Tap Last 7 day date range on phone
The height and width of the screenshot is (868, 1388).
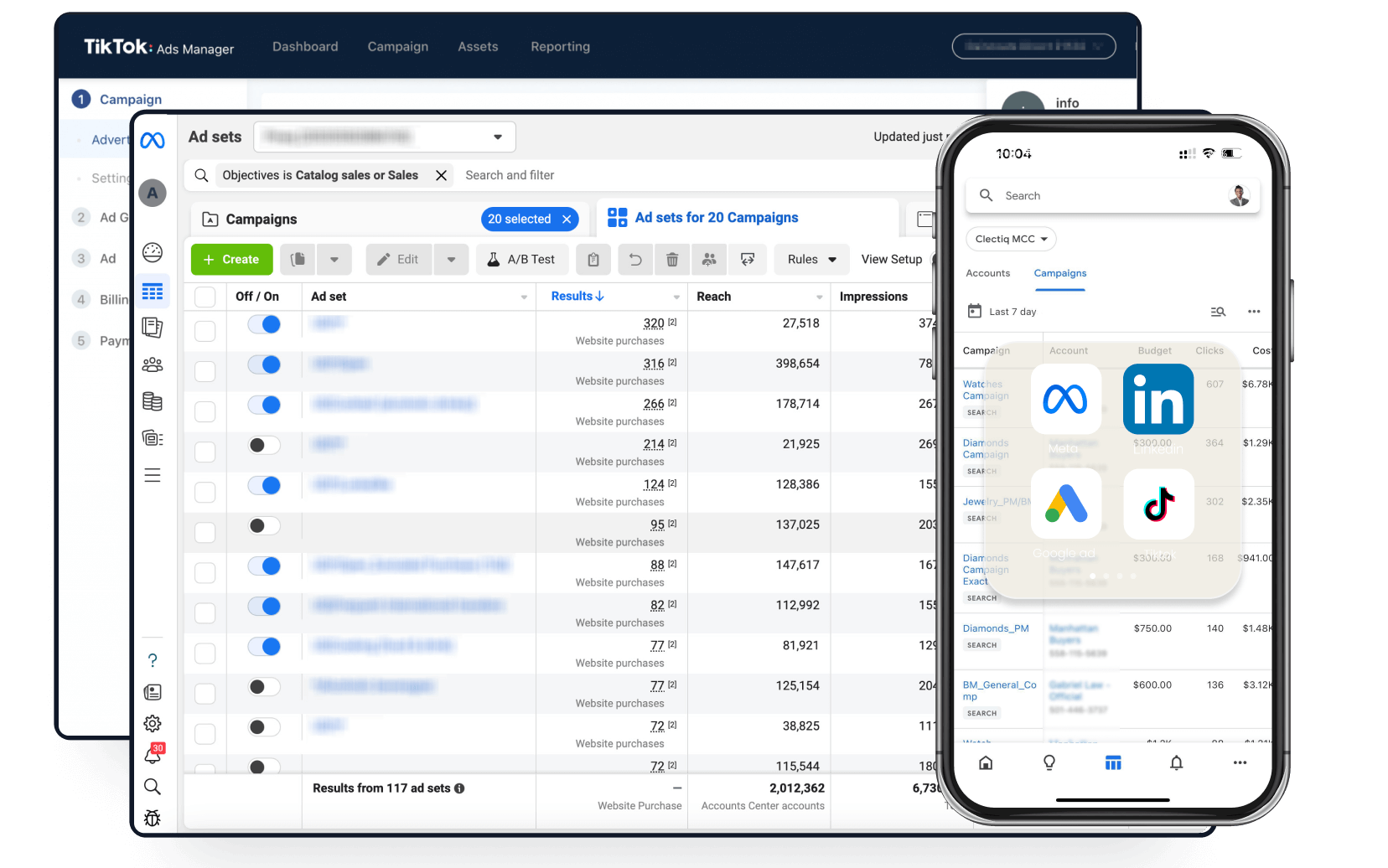(x=1002, y=312)
